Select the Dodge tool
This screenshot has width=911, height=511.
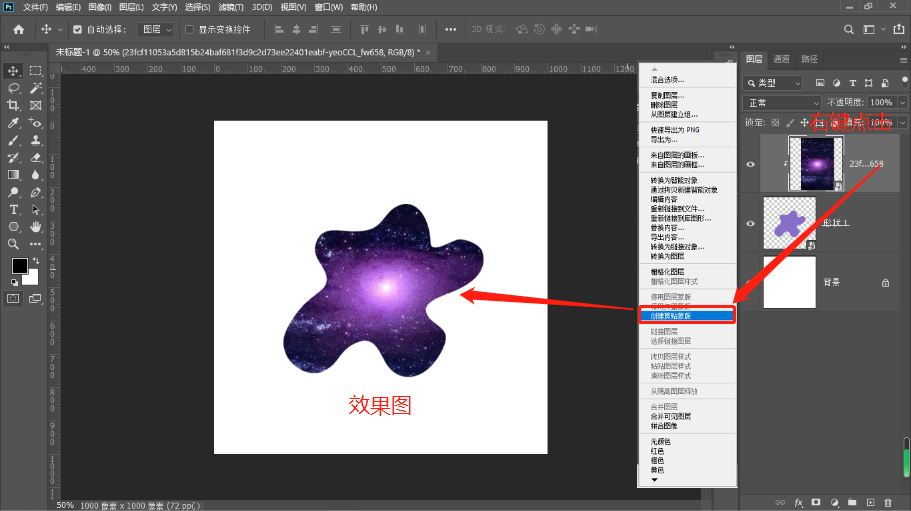[x=13, y=192]
